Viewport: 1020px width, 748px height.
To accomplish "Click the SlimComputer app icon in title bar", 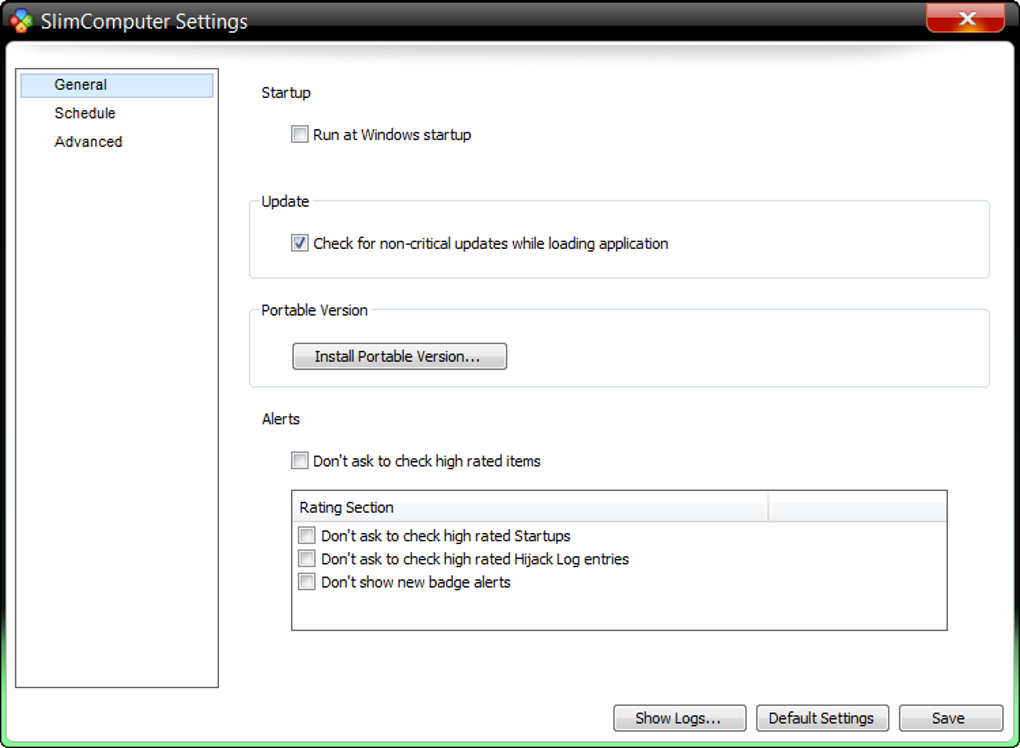I will coord(21,21).
